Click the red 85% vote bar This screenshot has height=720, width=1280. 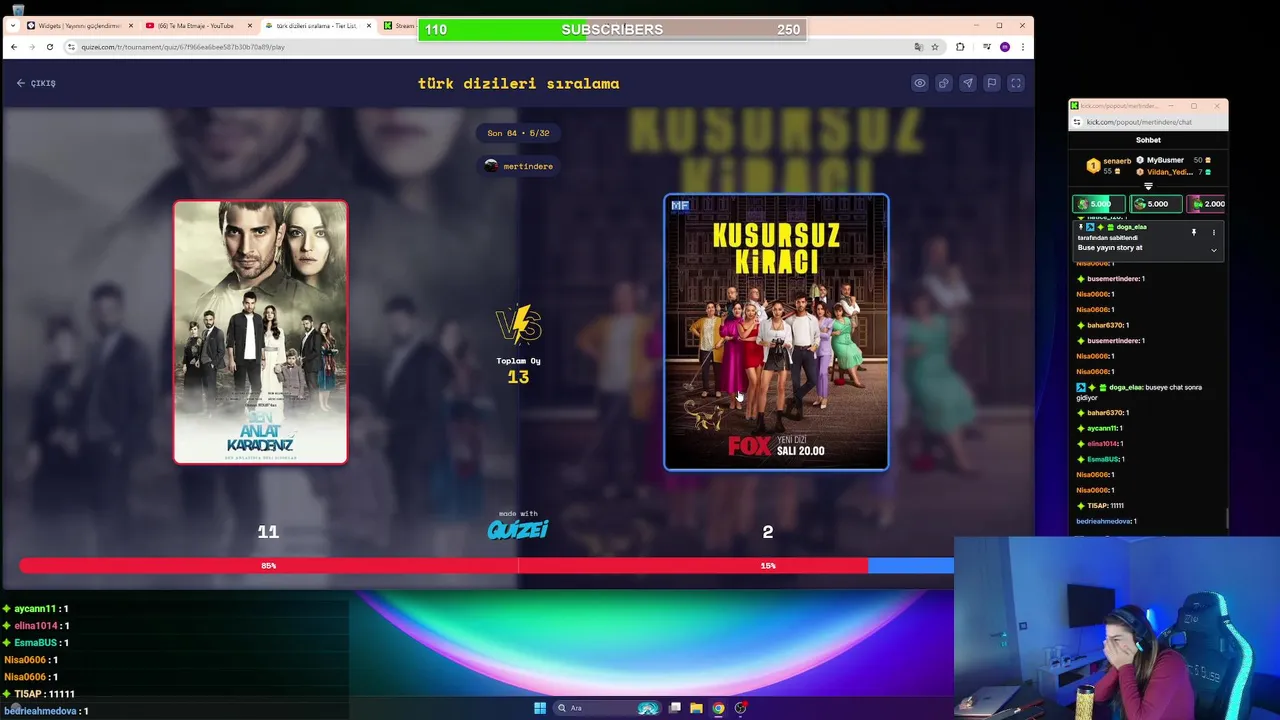[x=443, y=566]
